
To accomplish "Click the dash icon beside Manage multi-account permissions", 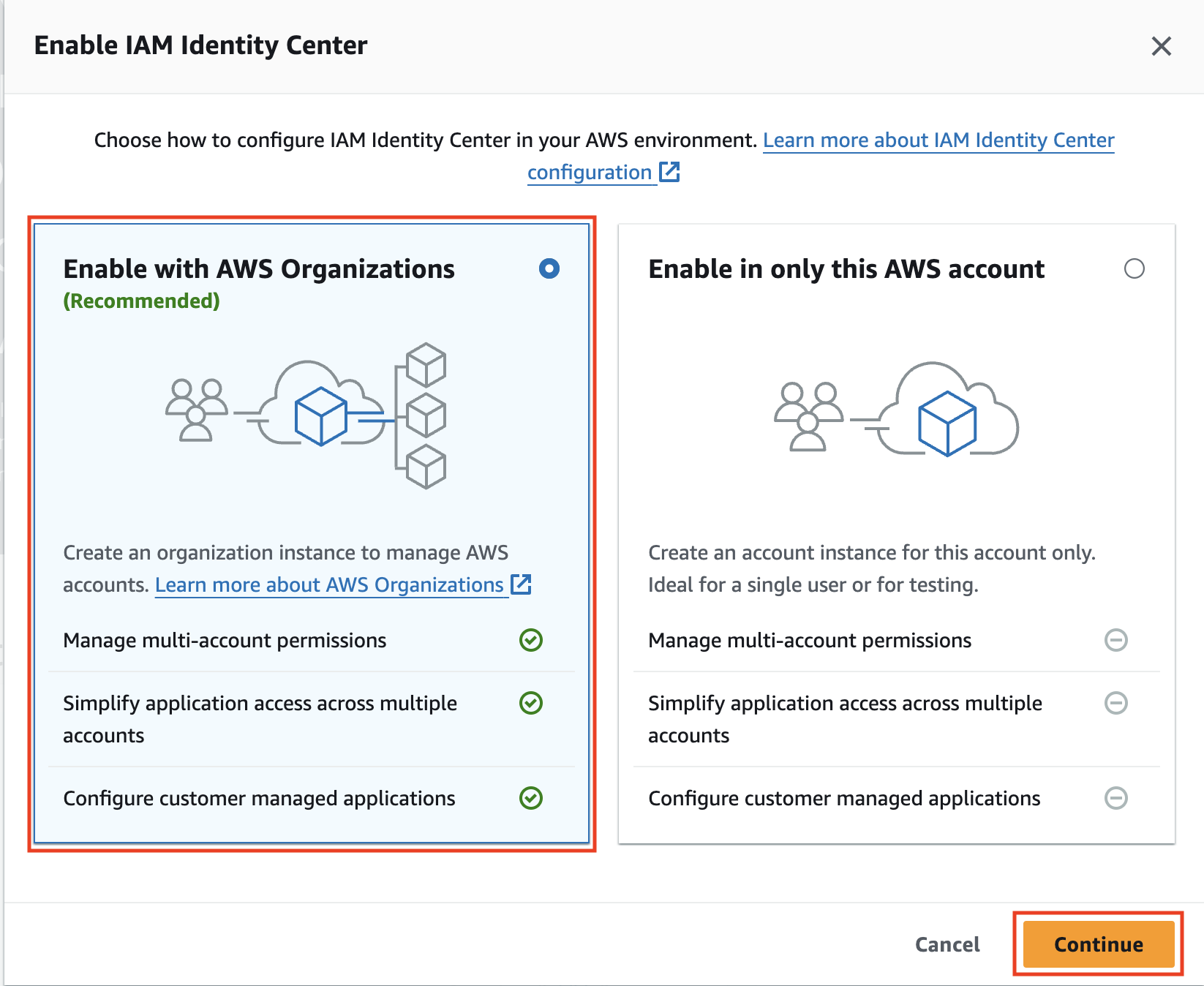I will point(1115,641).
